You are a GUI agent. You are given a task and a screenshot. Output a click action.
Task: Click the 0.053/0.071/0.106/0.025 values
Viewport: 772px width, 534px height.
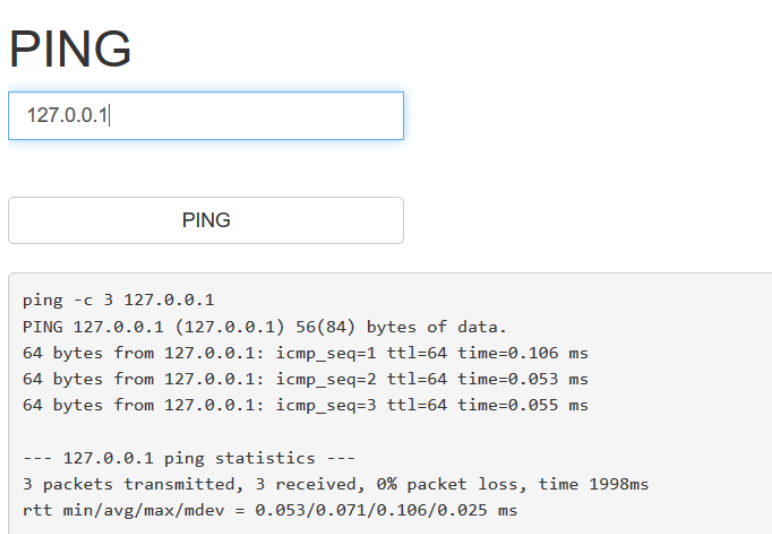pyautogui.click(x=371, y=510)
